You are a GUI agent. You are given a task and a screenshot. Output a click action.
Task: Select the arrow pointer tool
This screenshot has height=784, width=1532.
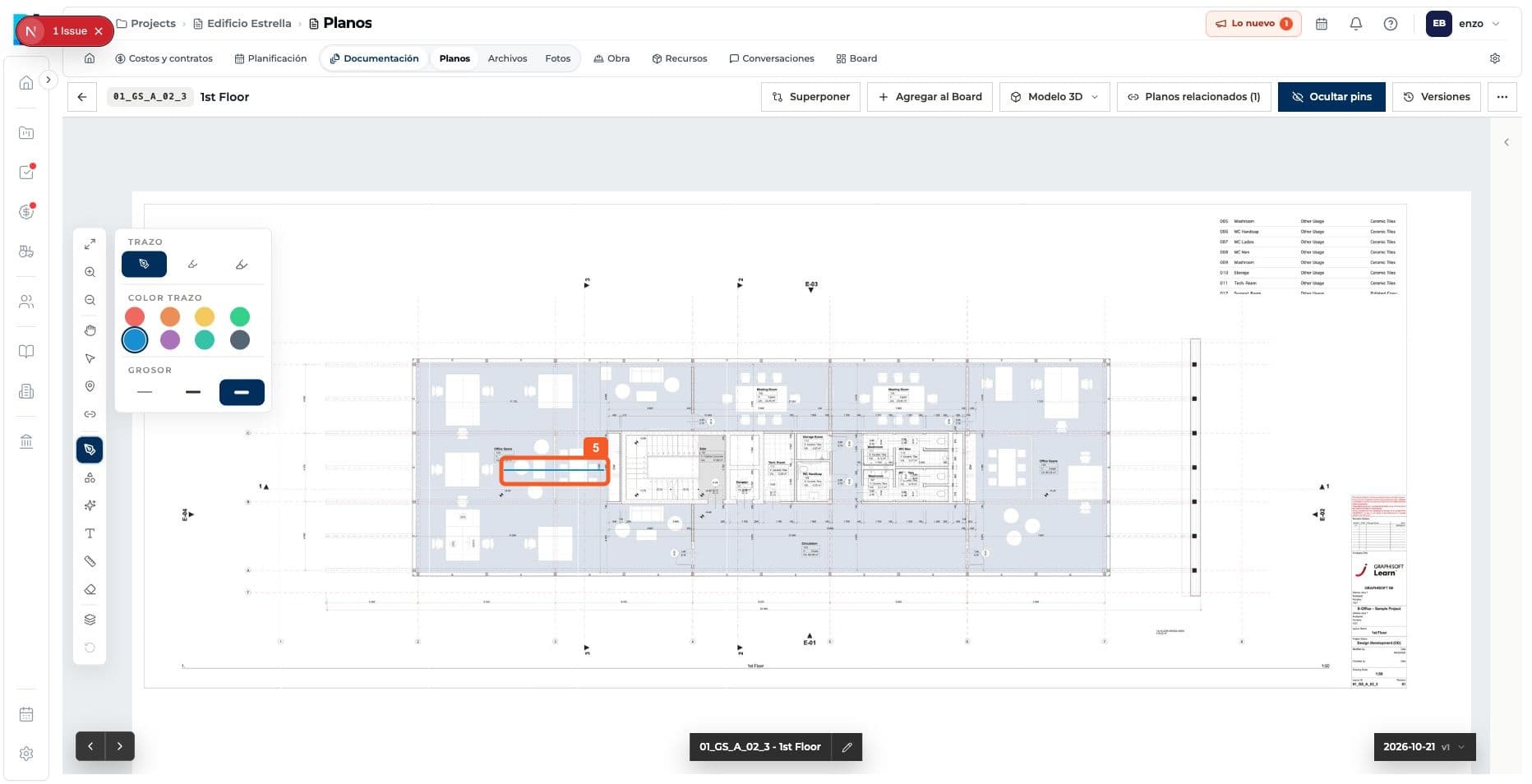coord(90,358)
